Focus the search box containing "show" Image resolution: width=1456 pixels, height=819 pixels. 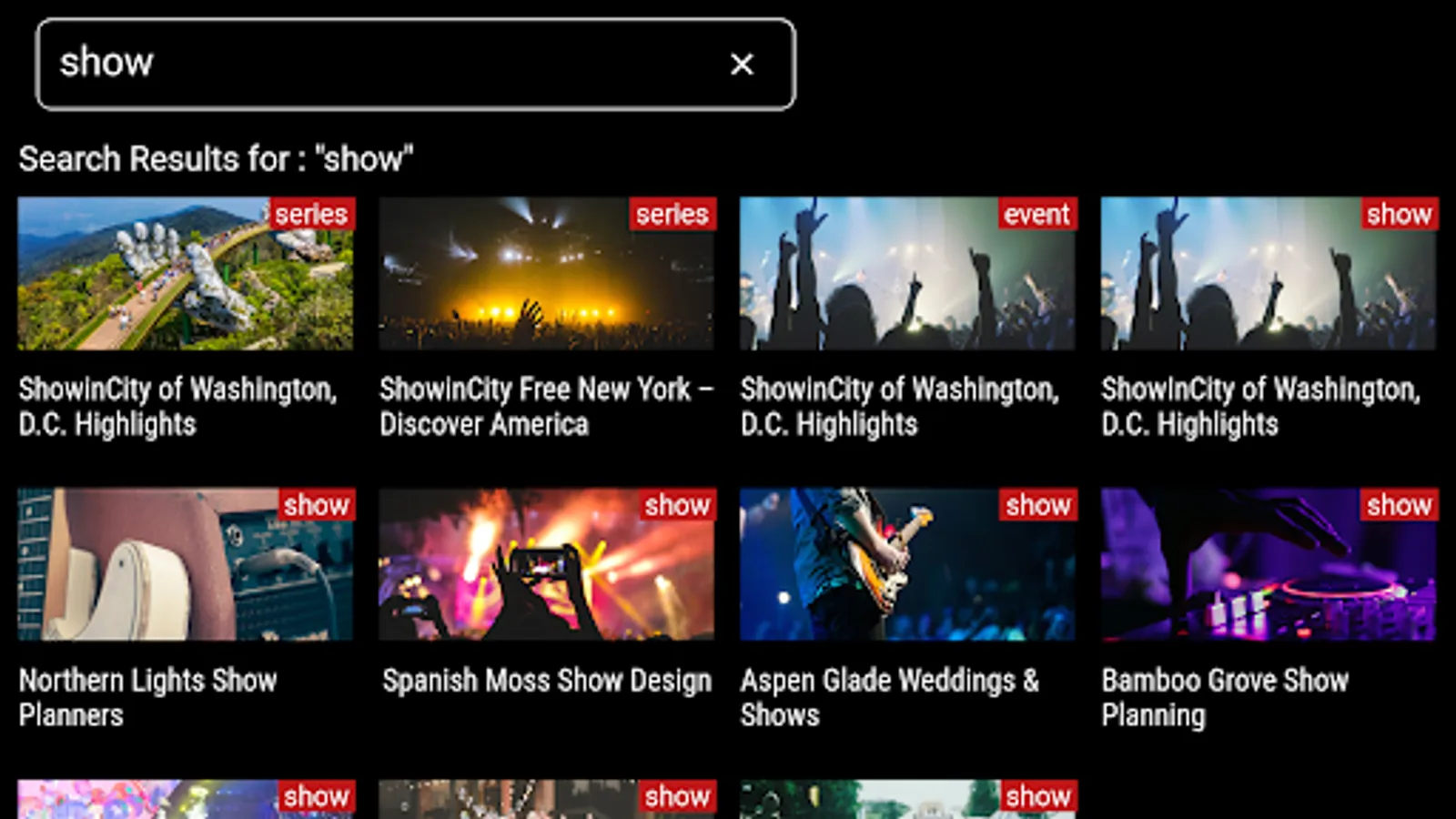click(416, 65)
